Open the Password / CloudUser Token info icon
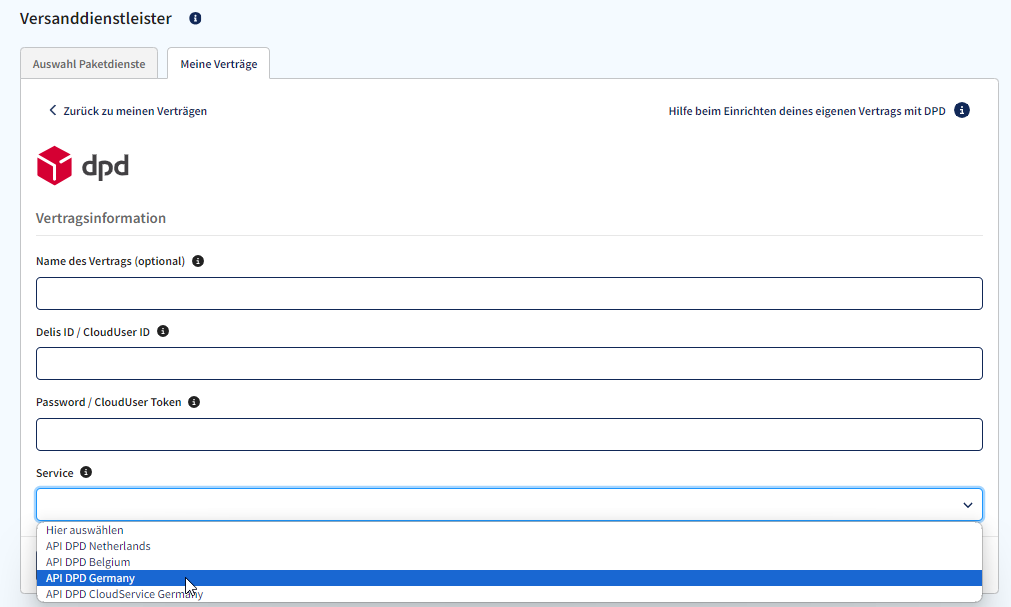The height and width of the screenshot is (607, 1011). click(x=193, y=401)
